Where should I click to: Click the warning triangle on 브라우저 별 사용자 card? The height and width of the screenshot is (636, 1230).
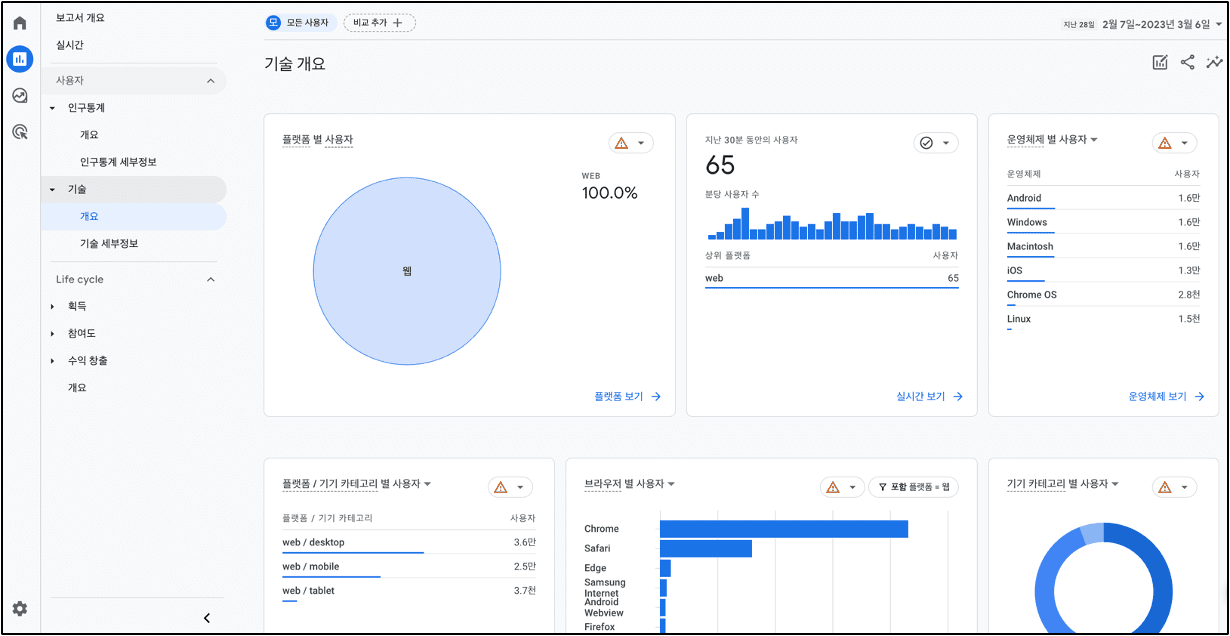(832, 487)
